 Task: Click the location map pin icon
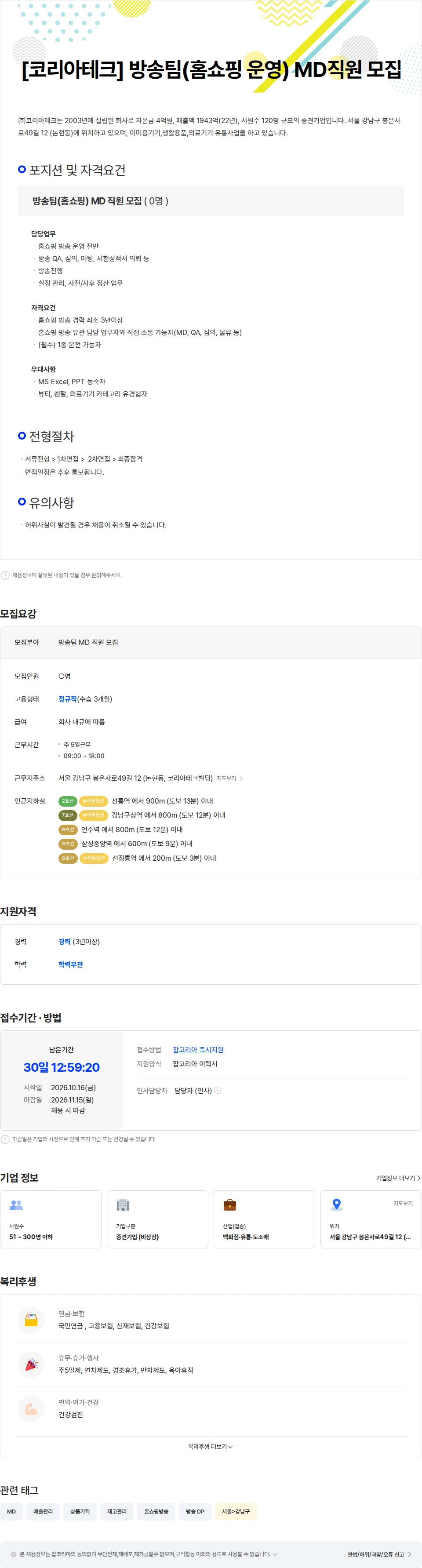(x=336, y=1204)
